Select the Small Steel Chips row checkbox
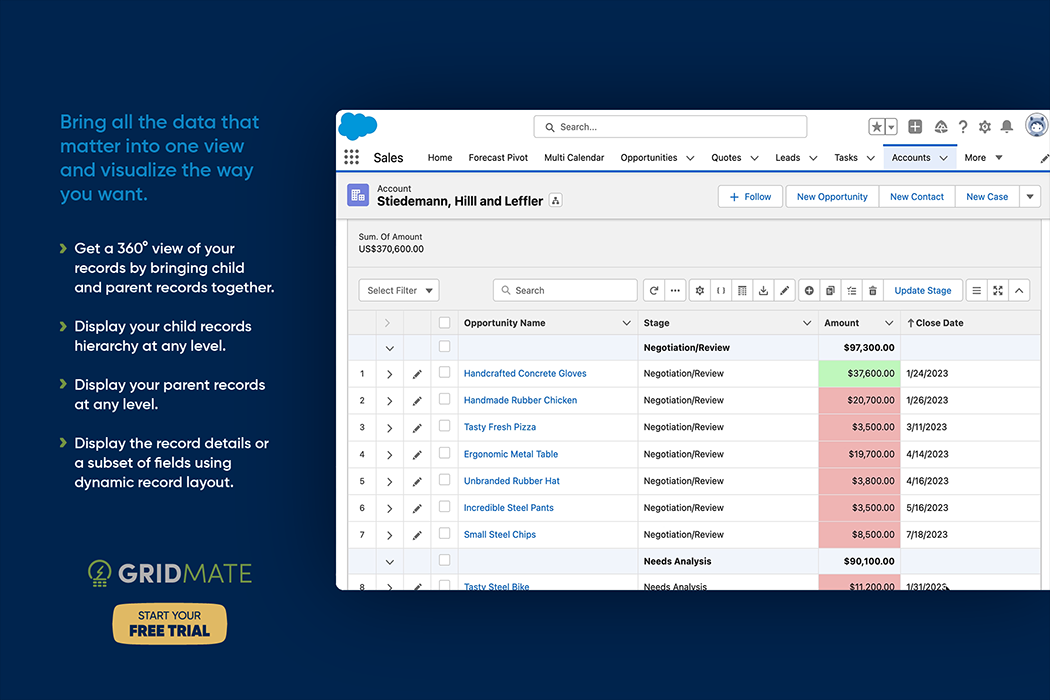The height and width of the screenshot is (700, 1050). (445, 534)
